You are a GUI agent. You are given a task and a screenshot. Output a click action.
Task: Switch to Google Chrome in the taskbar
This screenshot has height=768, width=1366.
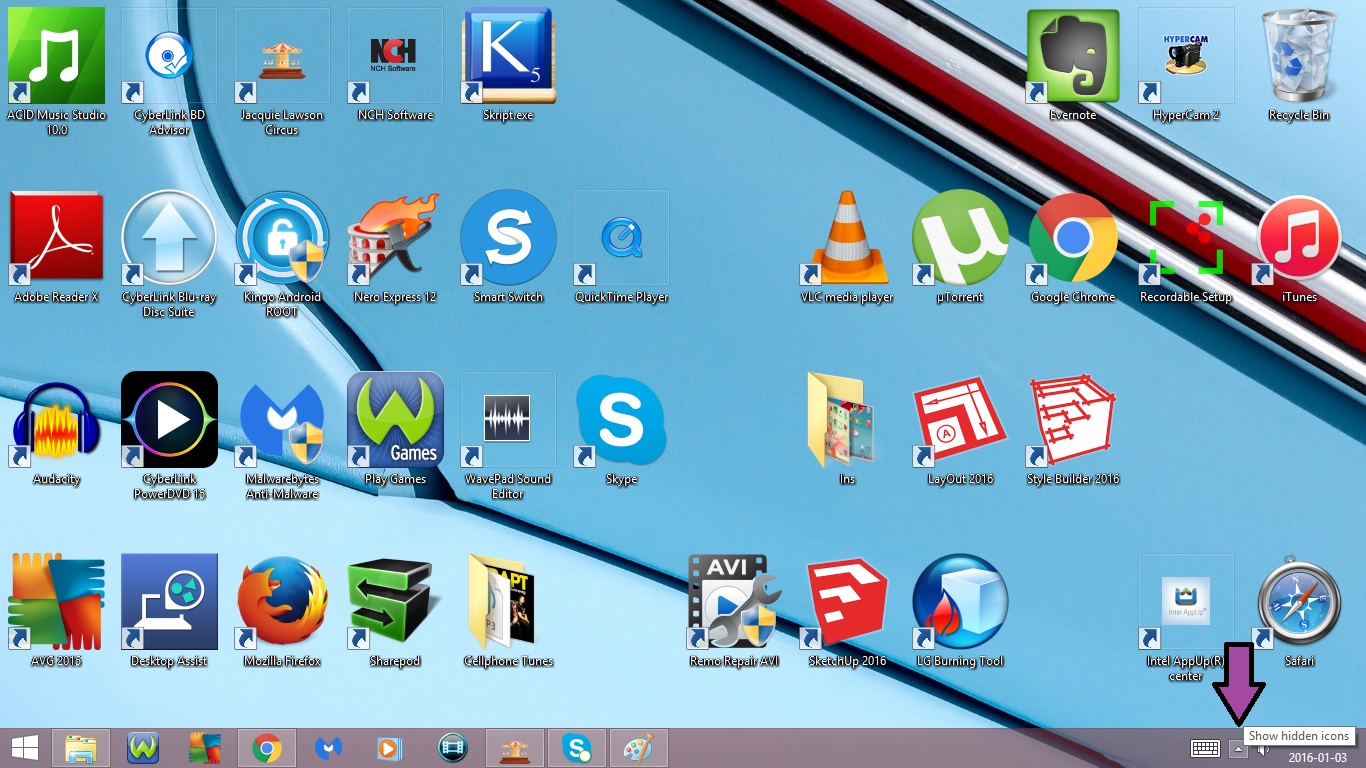coord(266,748)
